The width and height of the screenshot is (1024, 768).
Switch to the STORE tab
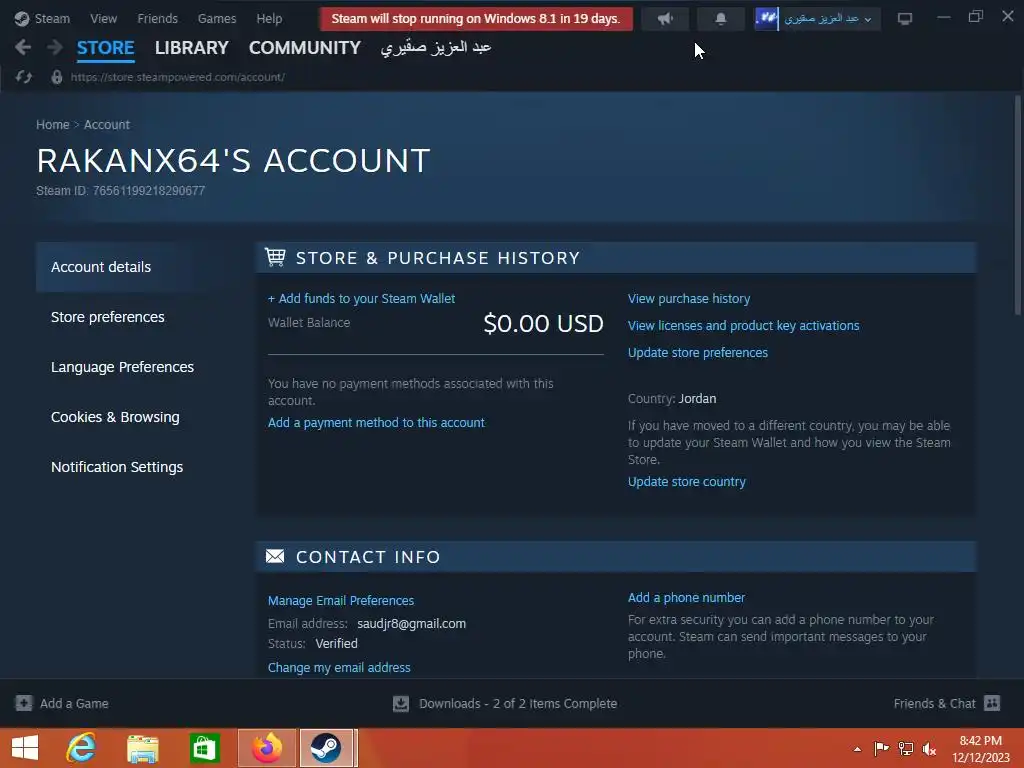(105, 48)
